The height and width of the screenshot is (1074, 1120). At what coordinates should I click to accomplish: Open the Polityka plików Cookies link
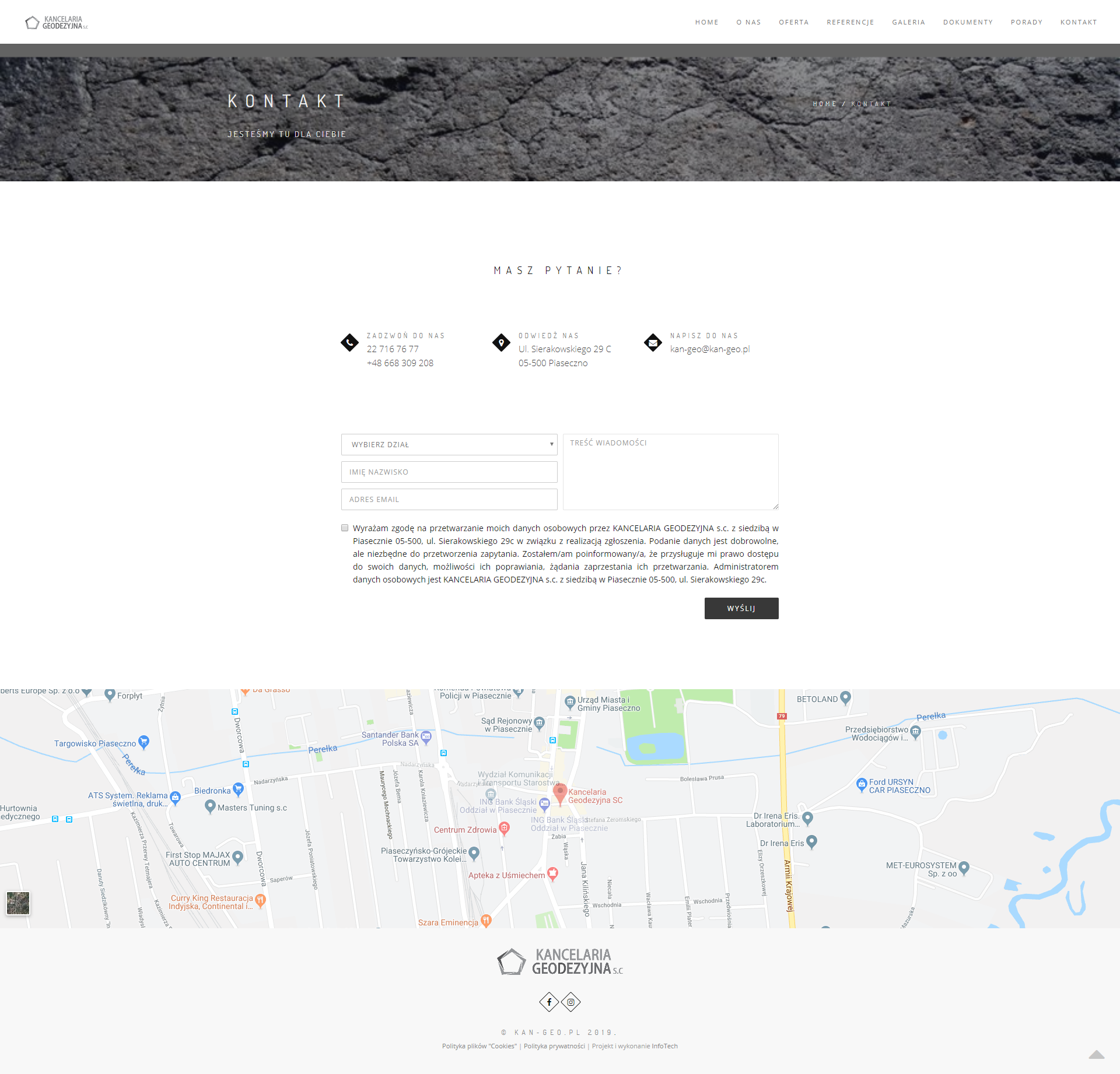point(480,1046)
